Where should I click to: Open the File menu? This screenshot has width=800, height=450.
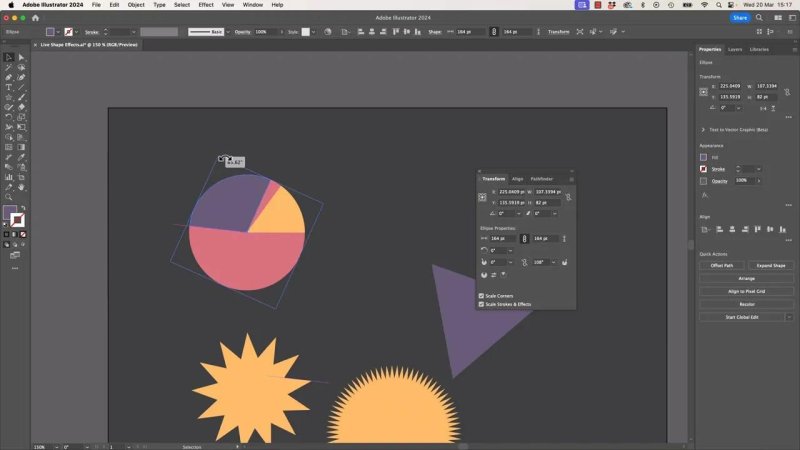click(x=96, y=5)
